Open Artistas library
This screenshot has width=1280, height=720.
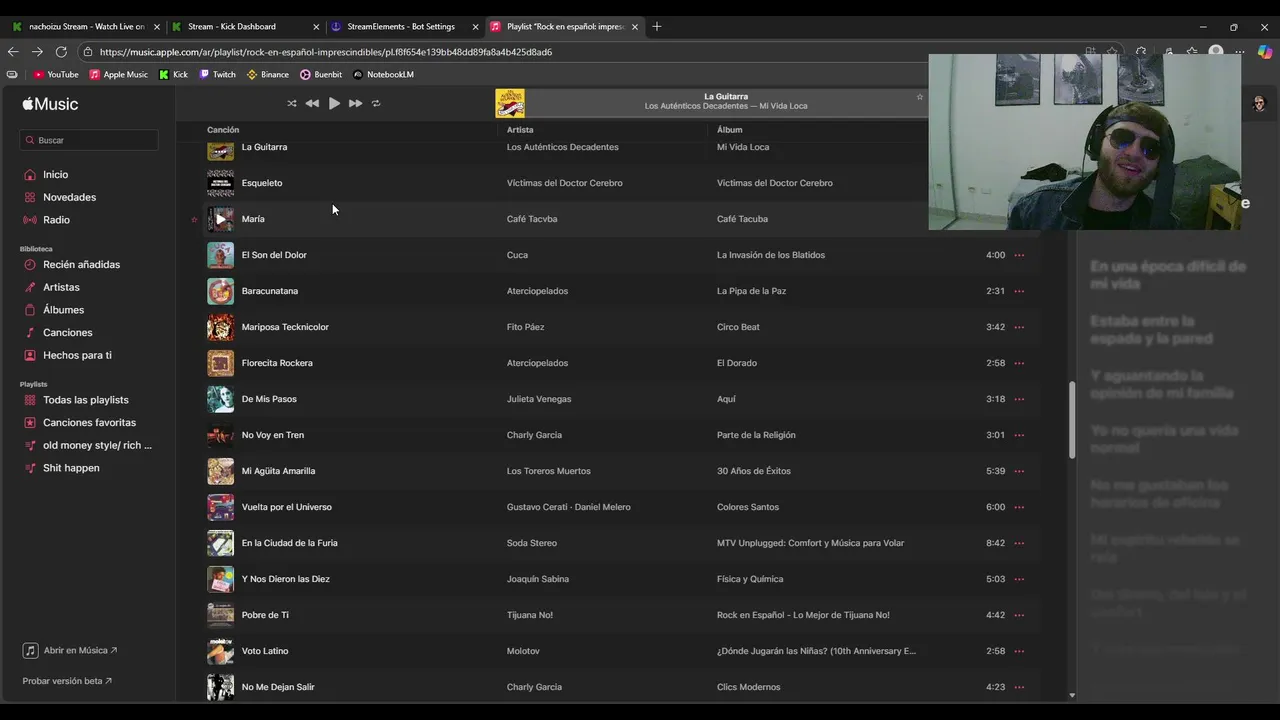(x=61, y=287)
